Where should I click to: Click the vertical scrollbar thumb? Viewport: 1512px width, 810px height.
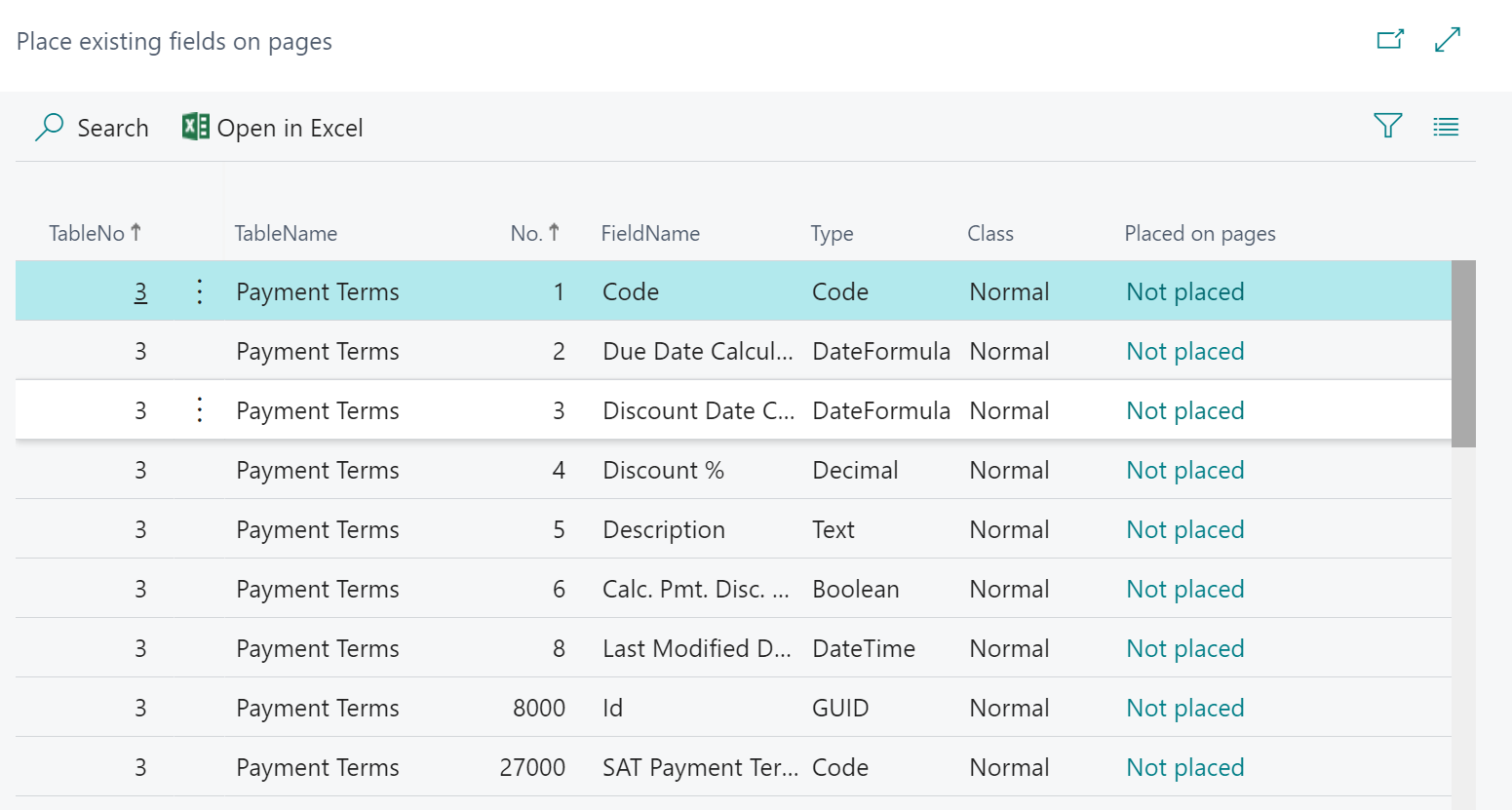[1463, 353]
